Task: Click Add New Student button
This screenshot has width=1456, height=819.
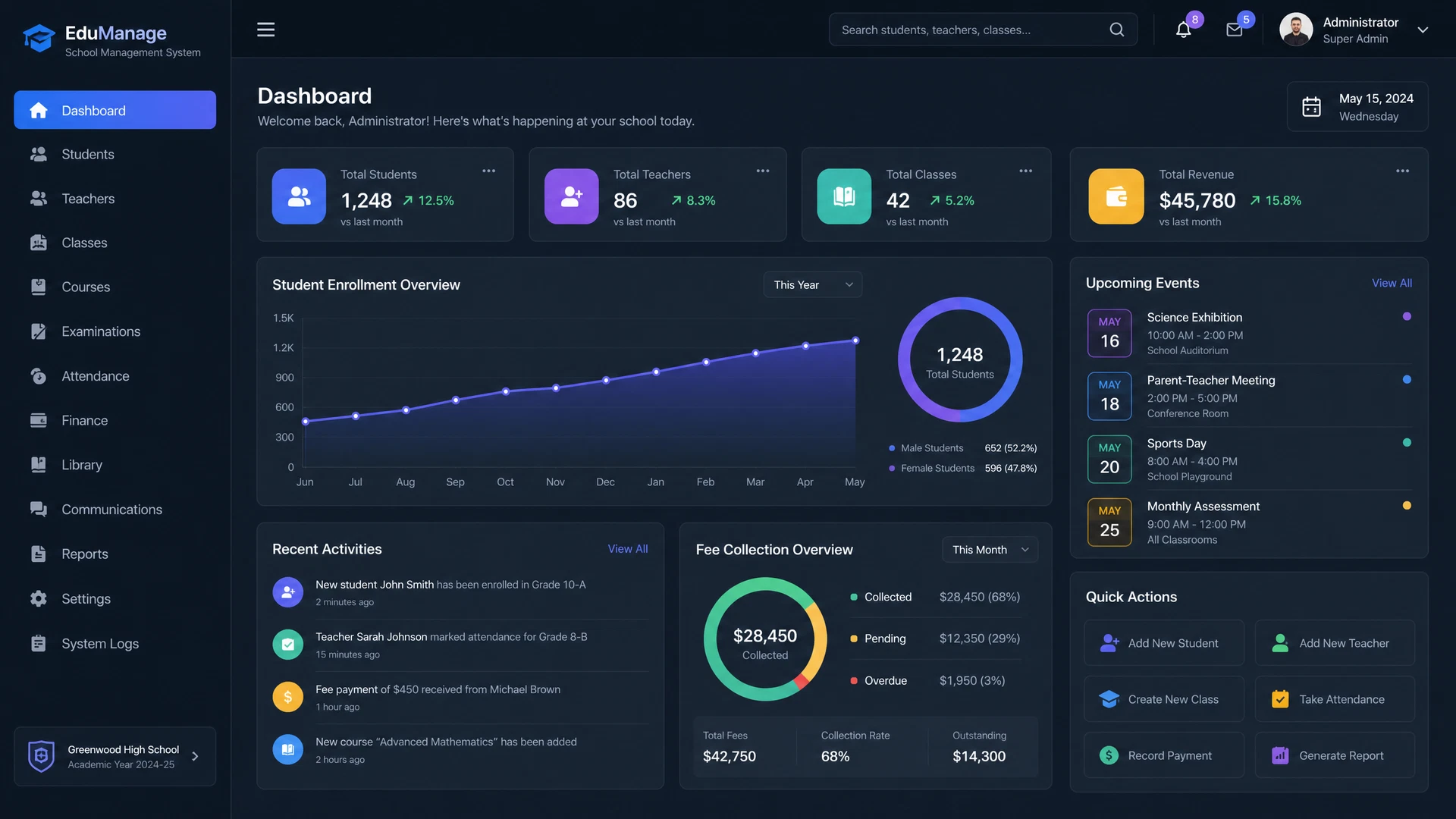Action: pyautogui.click(x=1164, y=643)
